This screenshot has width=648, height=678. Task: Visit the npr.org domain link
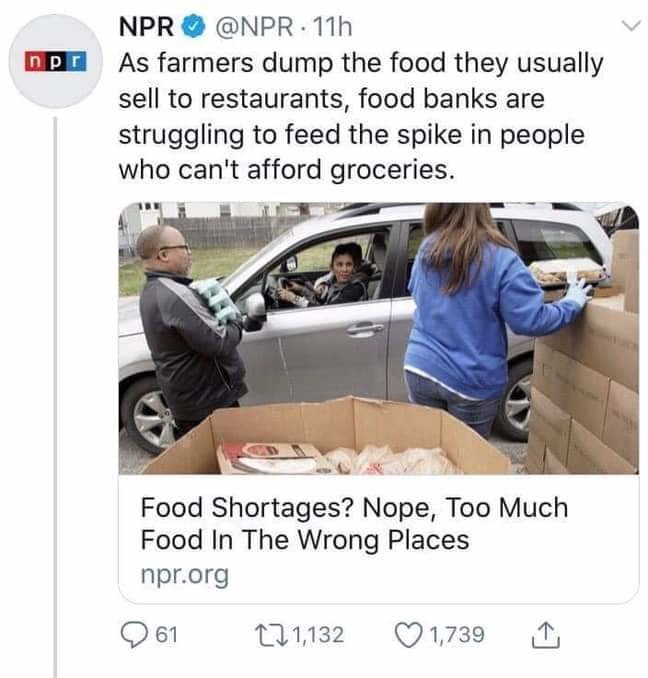pos(184,576)
